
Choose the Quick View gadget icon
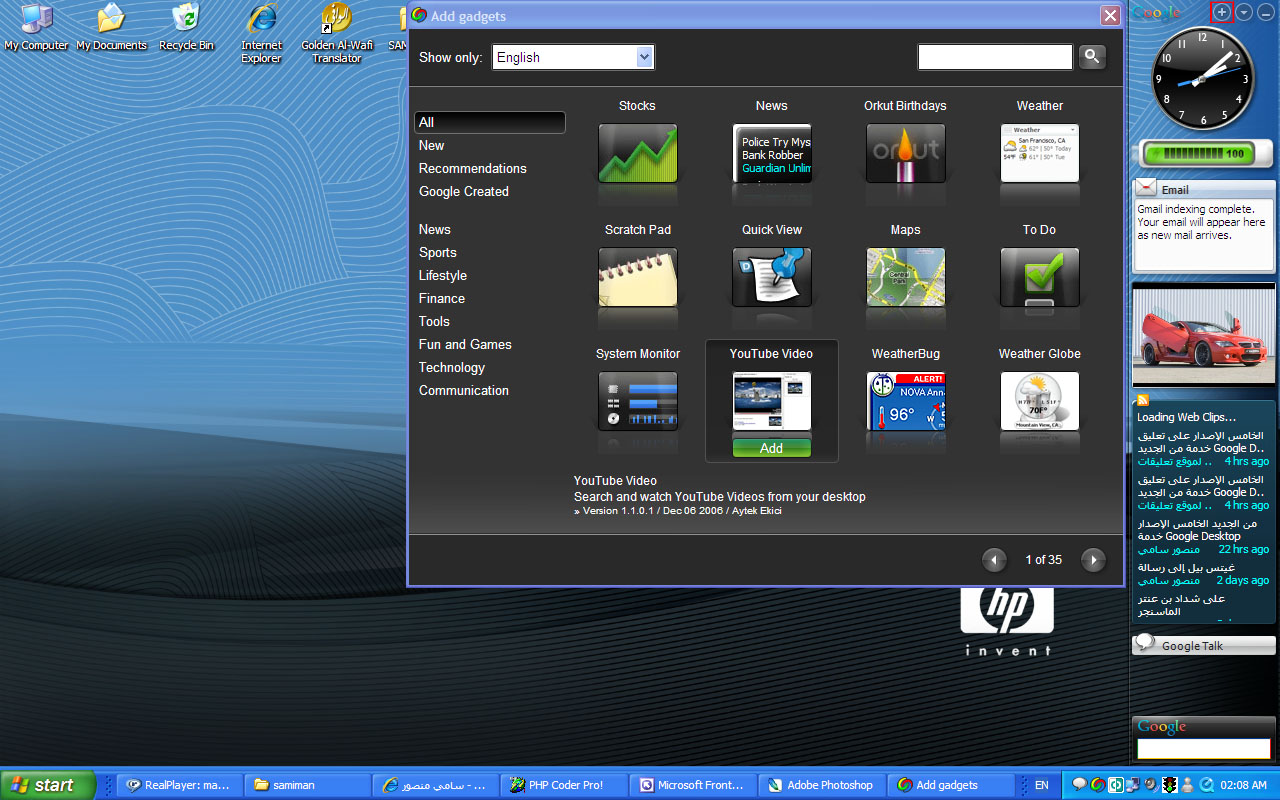[x=772, y=277]
